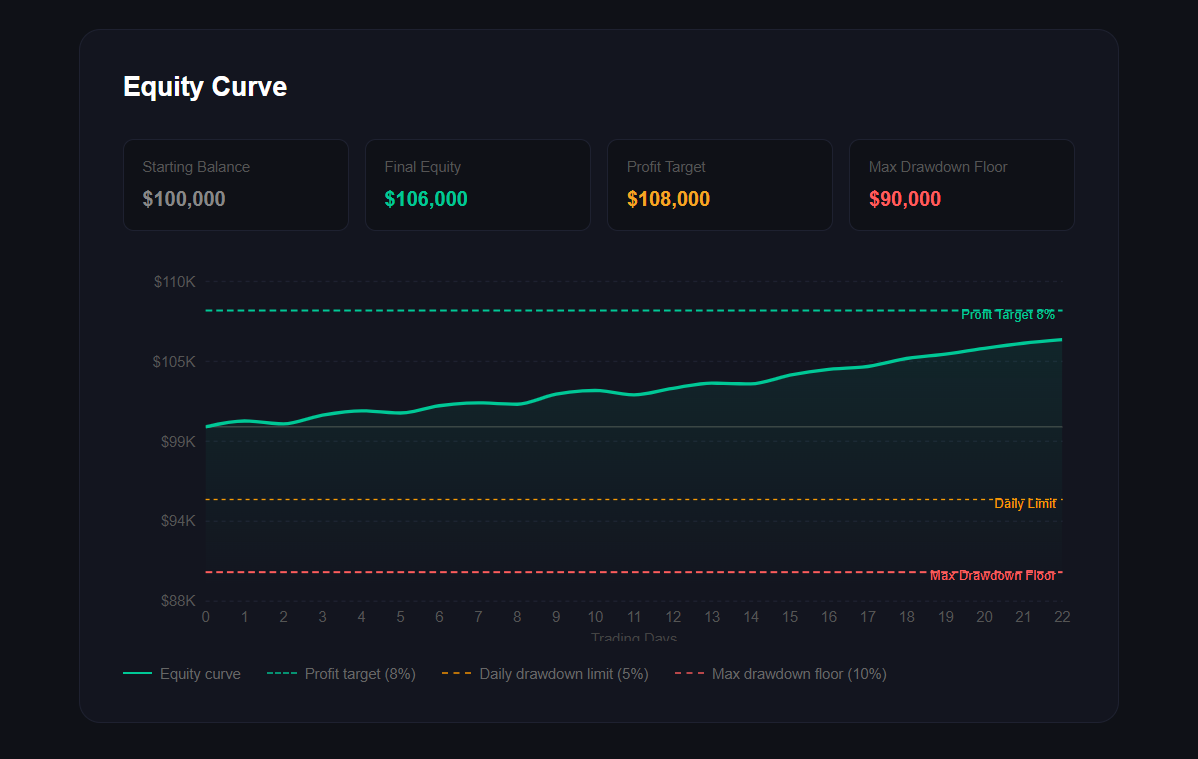Toggle Daily drawdown limit (5%) legend entry
1198x759 pixels.
546,673
